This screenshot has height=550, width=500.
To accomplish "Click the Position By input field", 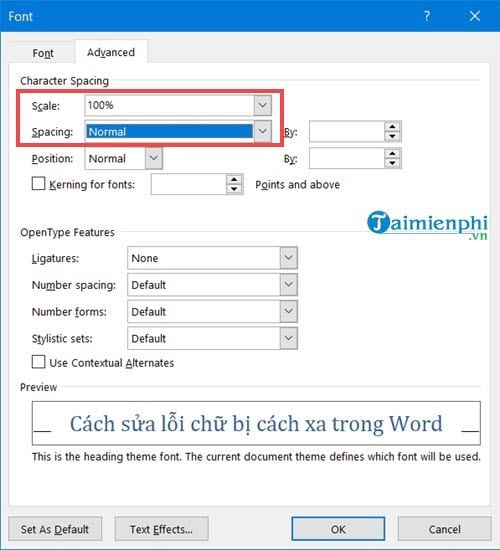I will point(347,158).
